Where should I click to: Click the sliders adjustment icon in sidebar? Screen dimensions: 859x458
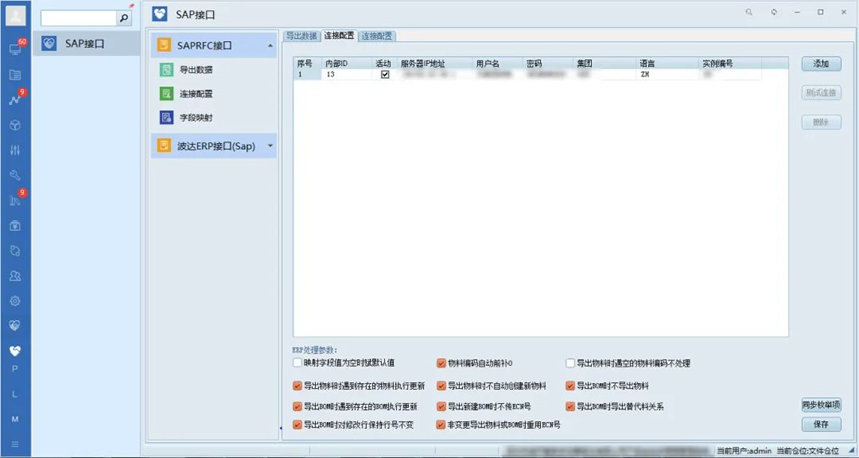[x=15, y=150]
